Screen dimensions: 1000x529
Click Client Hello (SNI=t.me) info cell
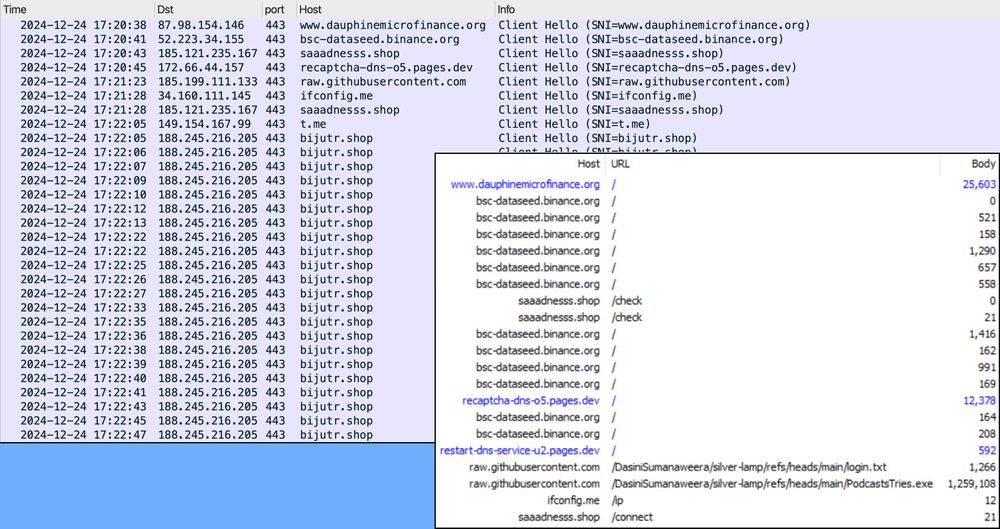click(x=574, y=124)
